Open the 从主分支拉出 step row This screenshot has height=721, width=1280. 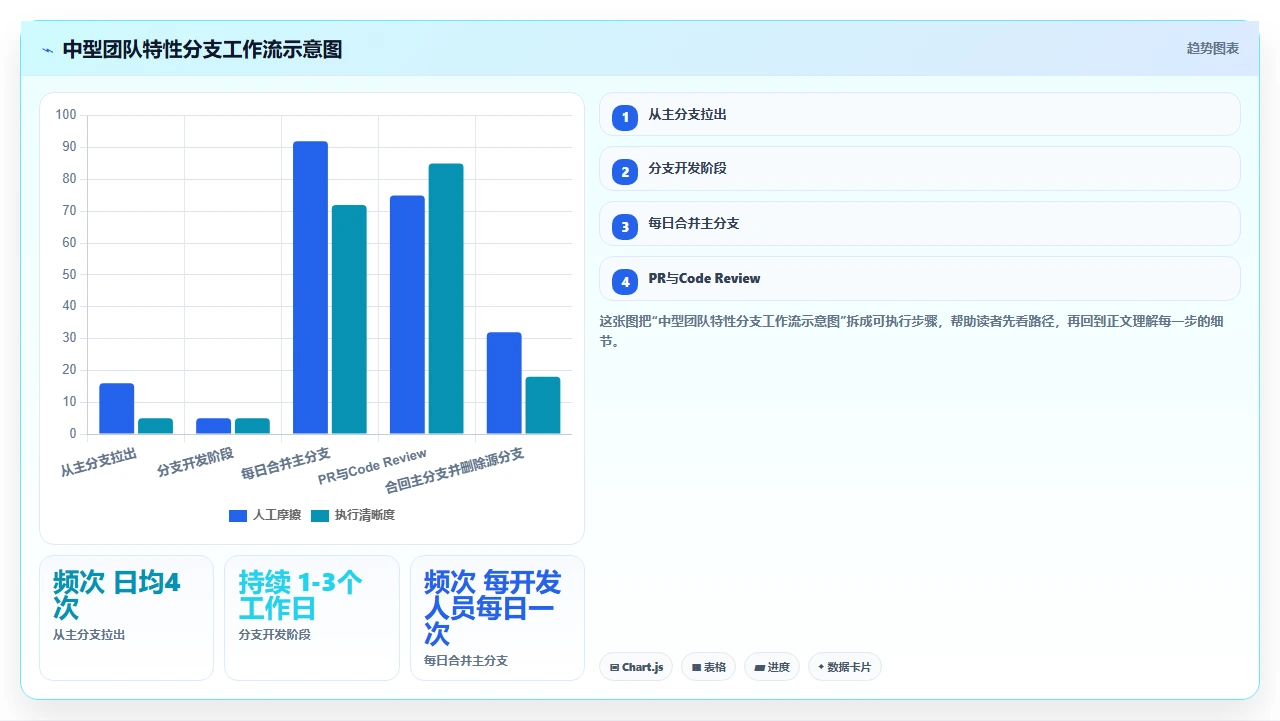[x=919, y=114]
